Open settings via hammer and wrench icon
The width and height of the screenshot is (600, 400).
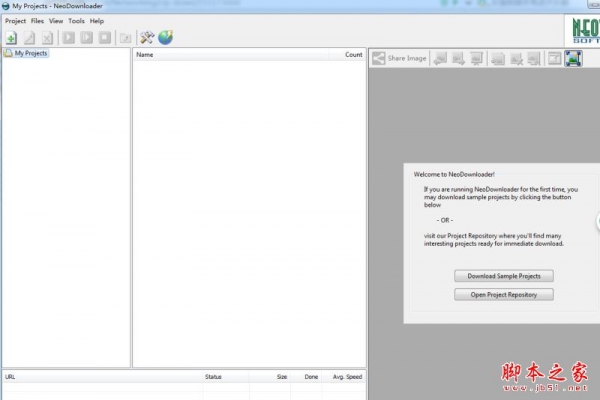pos(147,38)
